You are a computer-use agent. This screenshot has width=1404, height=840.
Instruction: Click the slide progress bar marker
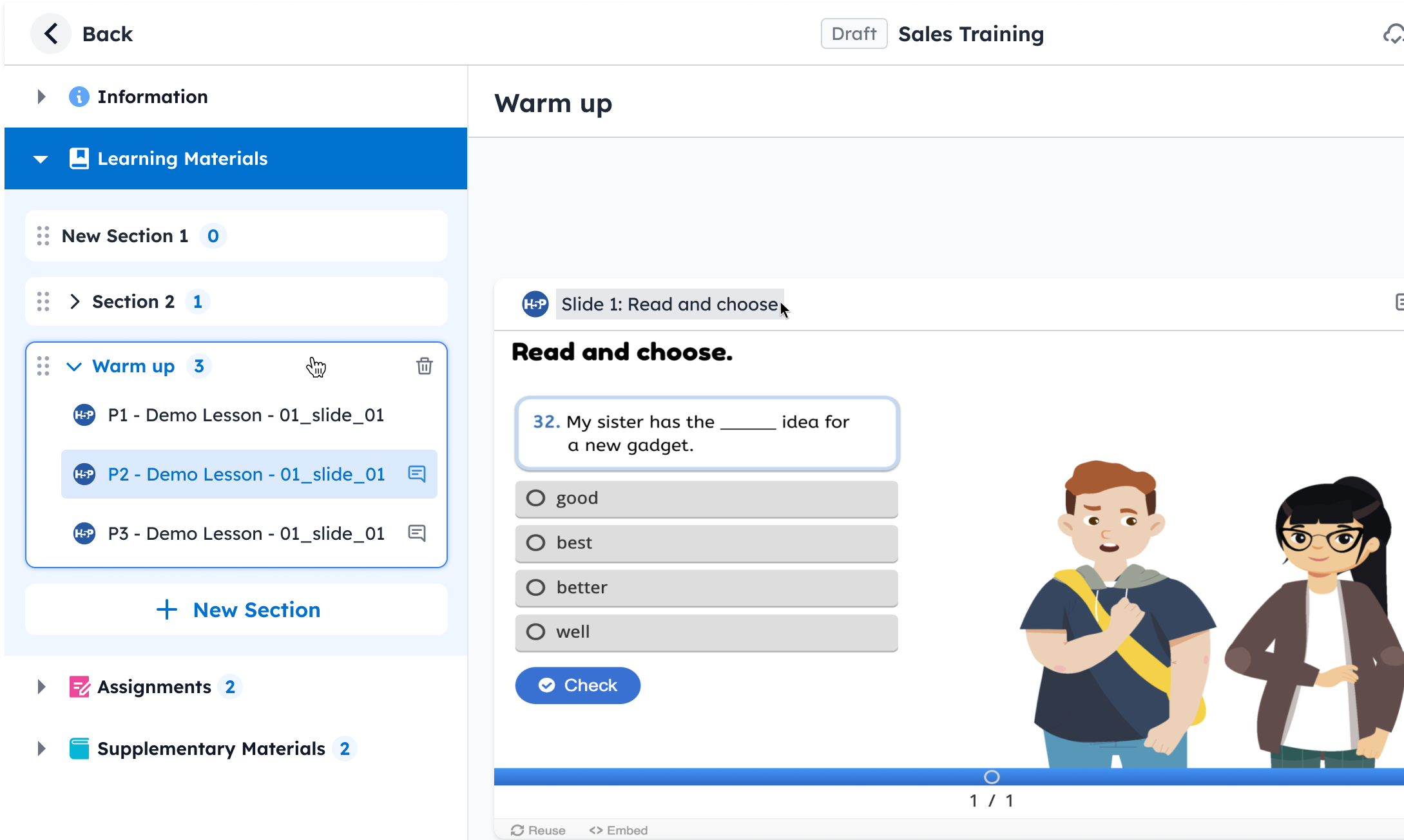(x=992, y=777)
